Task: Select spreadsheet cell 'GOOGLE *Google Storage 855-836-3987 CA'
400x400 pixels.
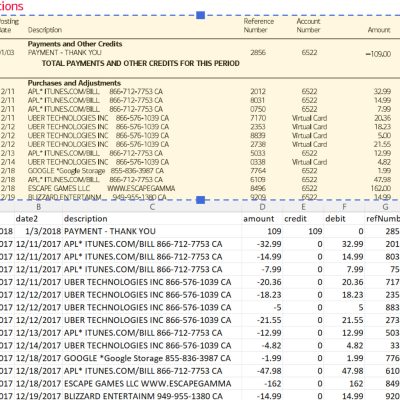Action: [152, 358]
